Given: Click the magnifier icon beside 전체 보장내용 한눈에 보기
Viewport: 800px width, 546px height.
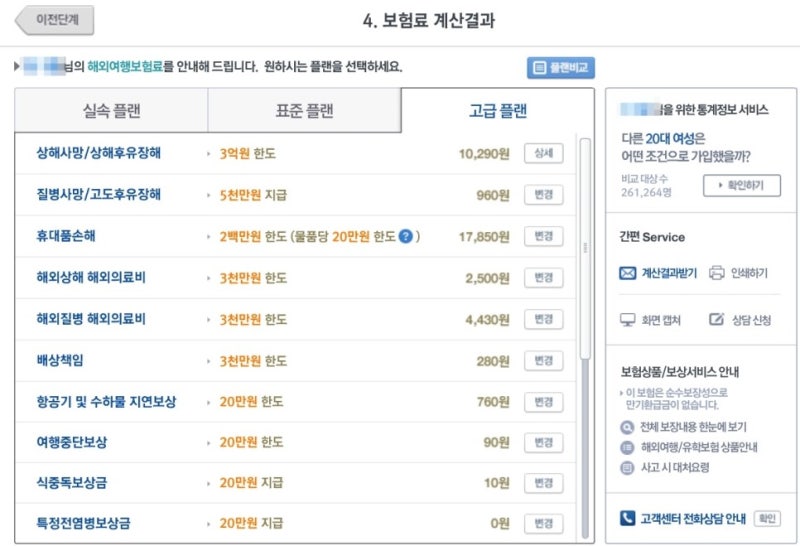Looking at the screenshot, I should pos(627,427).
